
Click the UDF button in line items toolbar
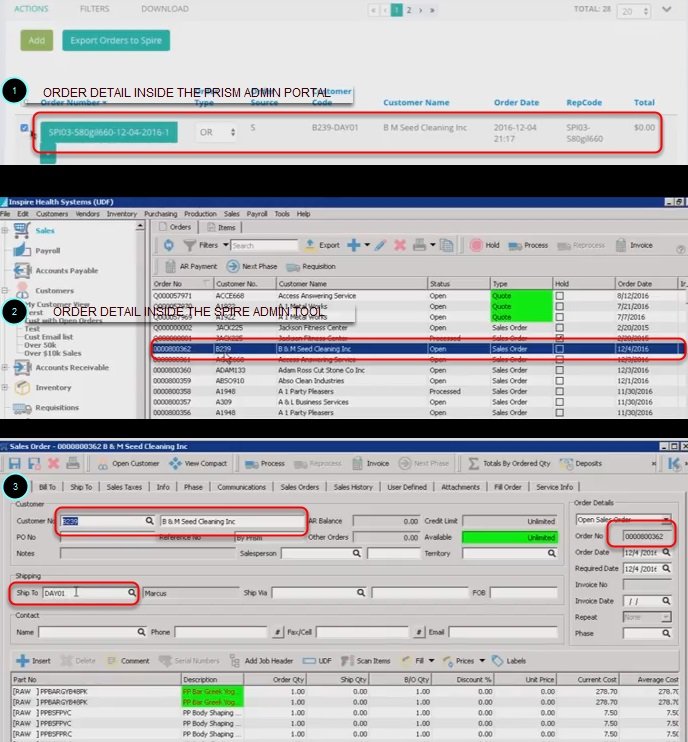pos(317,661)
